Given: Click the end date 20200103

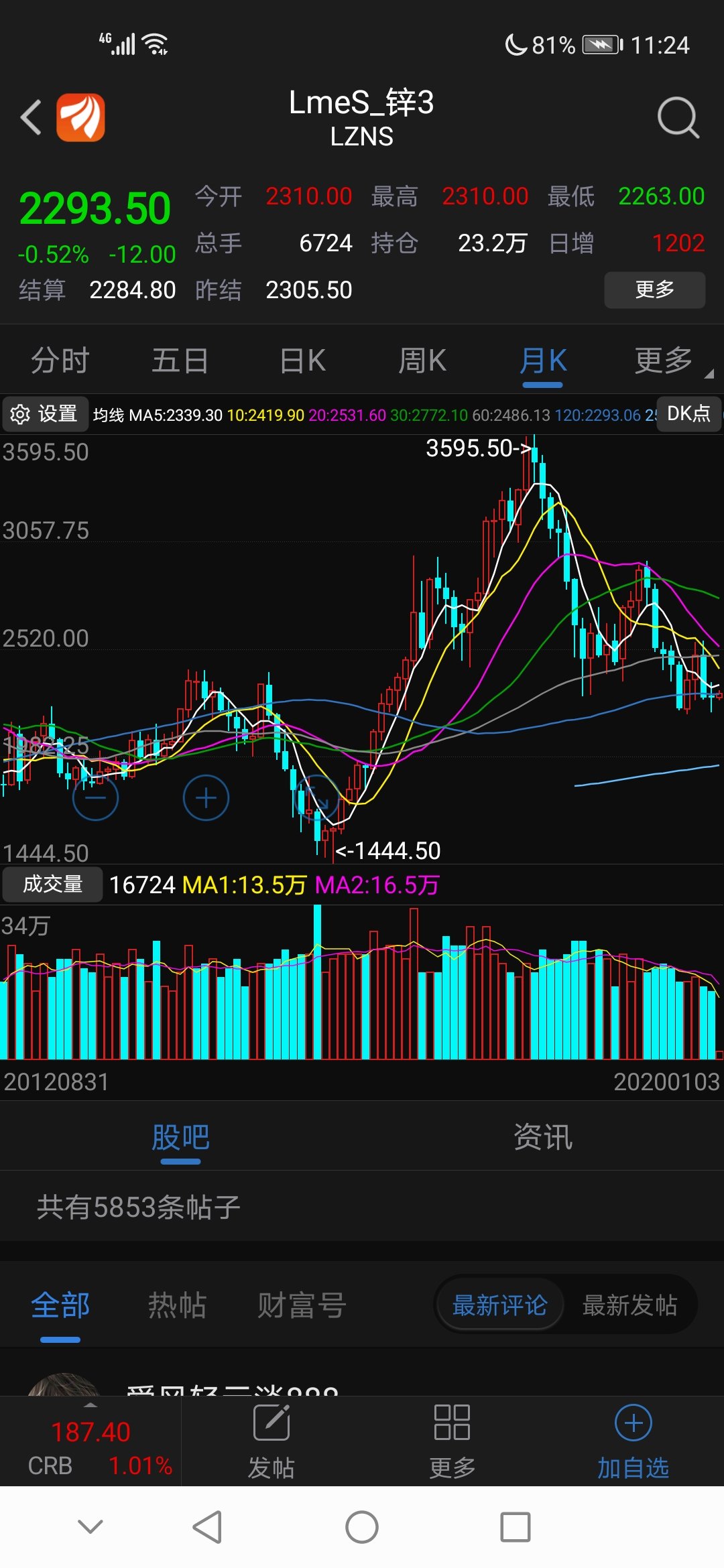Looking at the screenshot, I should 667,1082.
